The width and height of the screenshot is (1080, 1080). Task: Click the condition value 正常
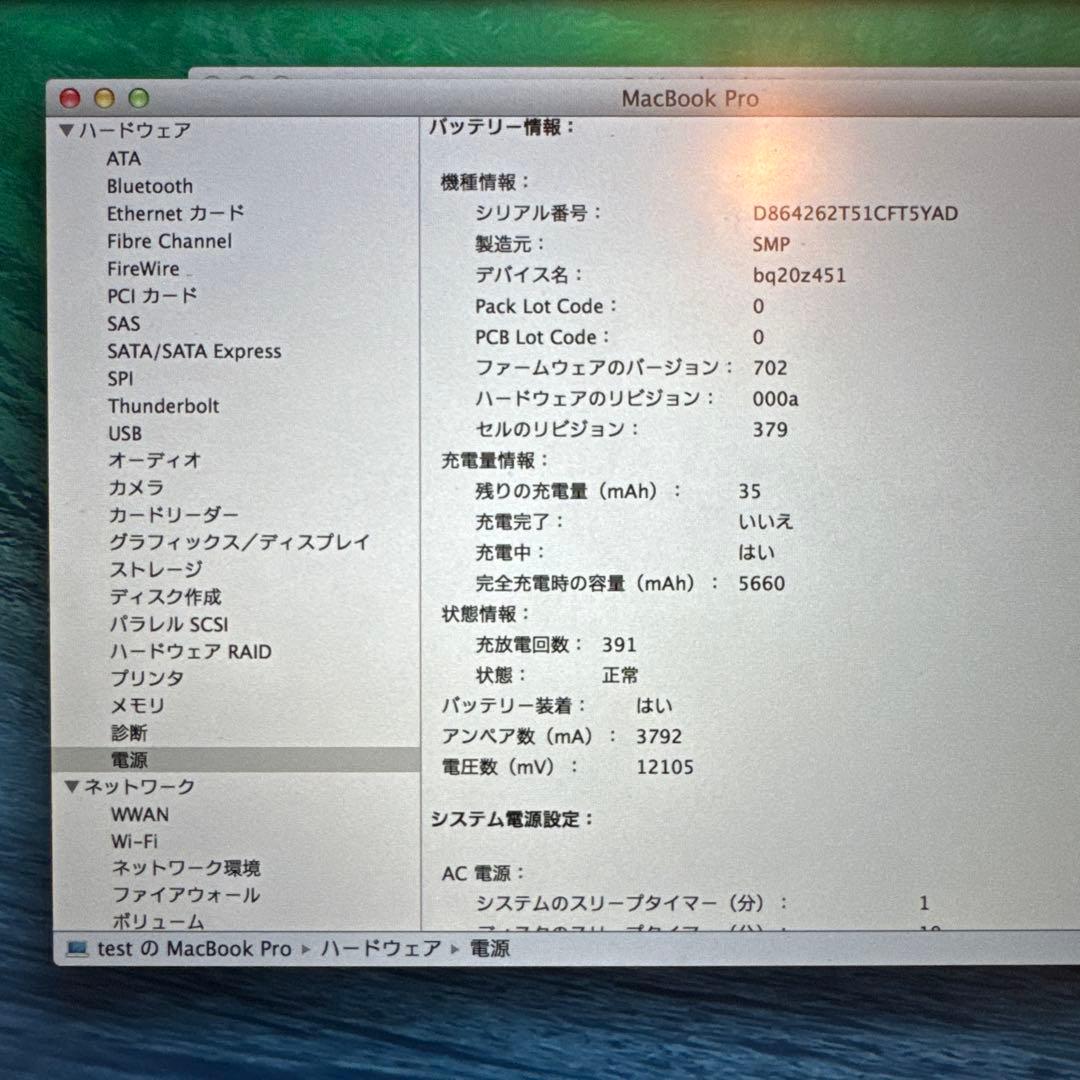pyautogui.click(x=620, y=675)
